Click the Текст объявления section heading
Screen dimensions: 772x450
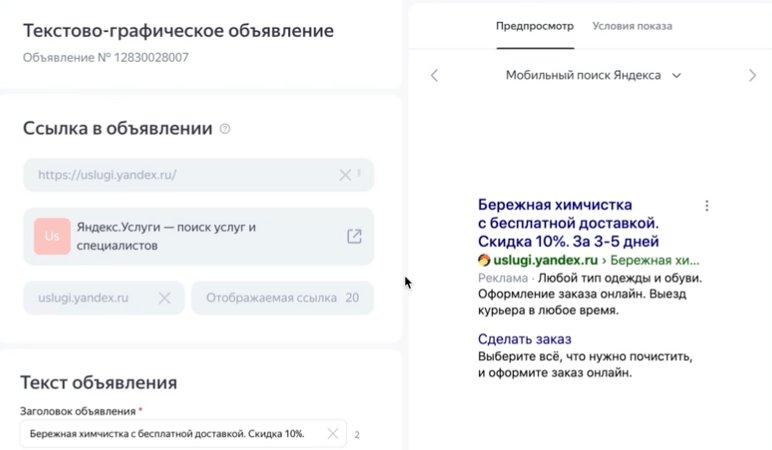pos(98,383)
